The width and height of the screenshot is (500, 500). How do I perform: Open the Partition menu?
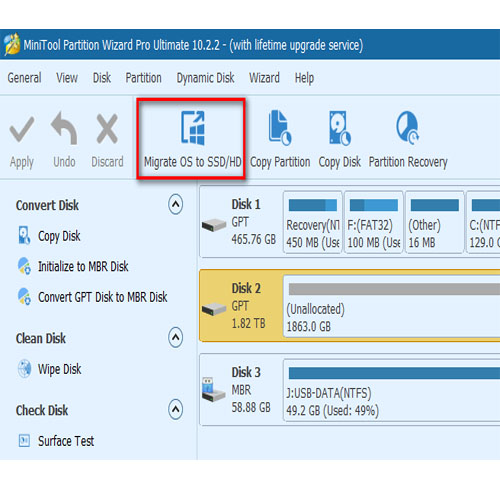click(x=143, y=78)
